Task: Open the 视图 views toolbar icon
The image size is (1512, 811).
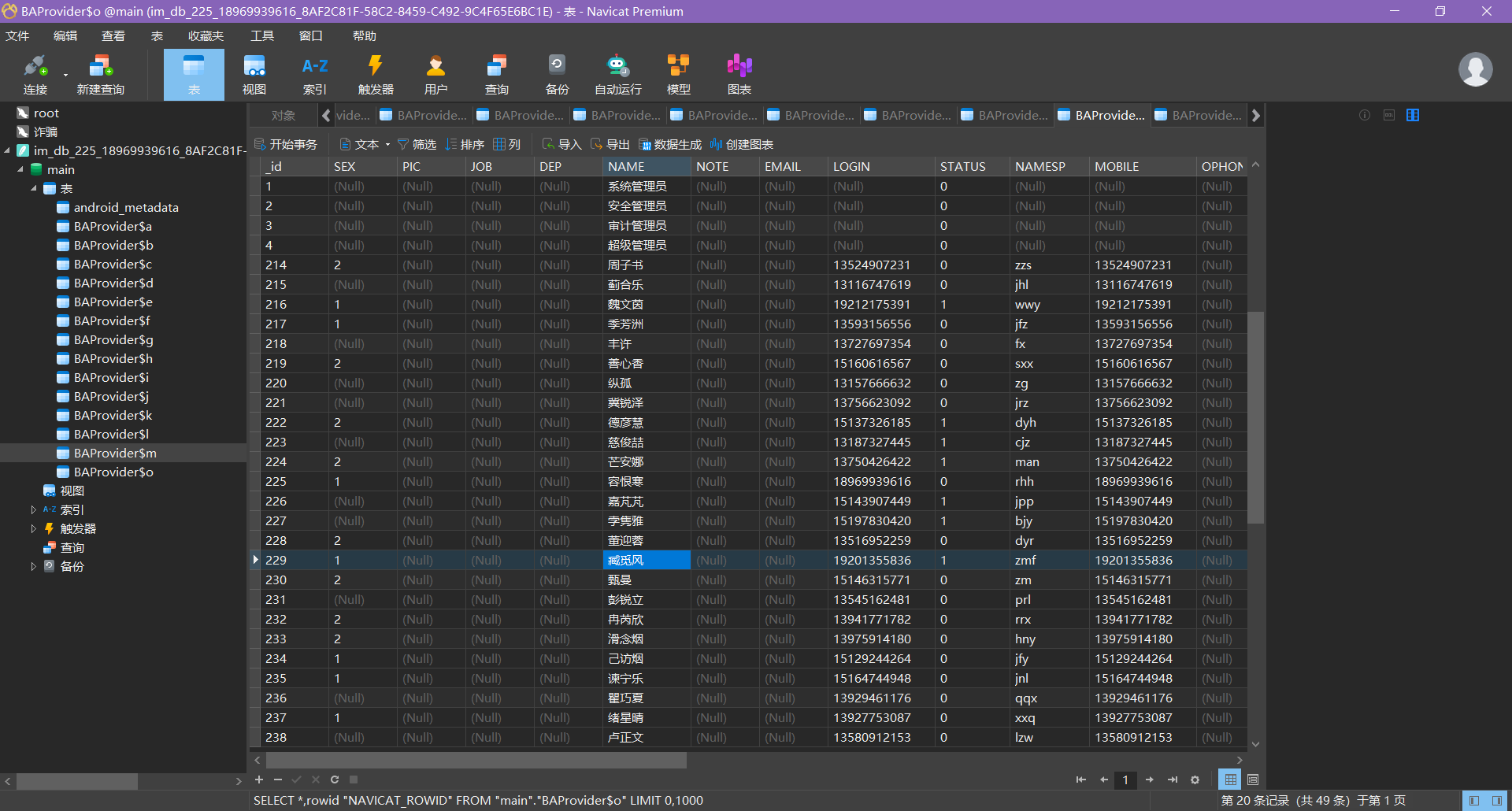Action: [254, 75]
